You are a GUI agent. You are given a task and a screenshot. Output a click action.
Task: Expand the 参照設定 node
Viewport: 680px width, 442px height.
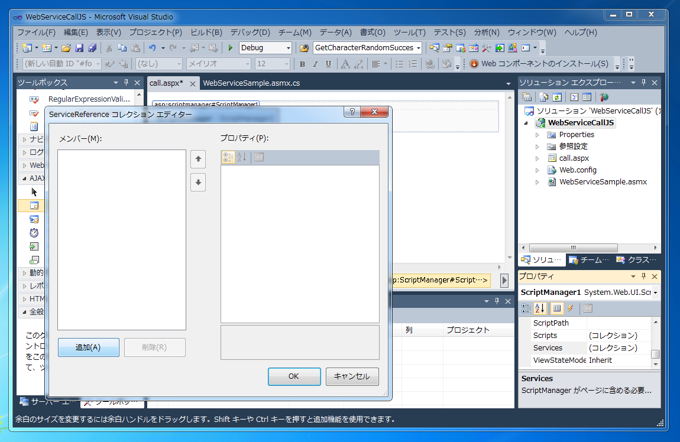click(x=537, y=147)
